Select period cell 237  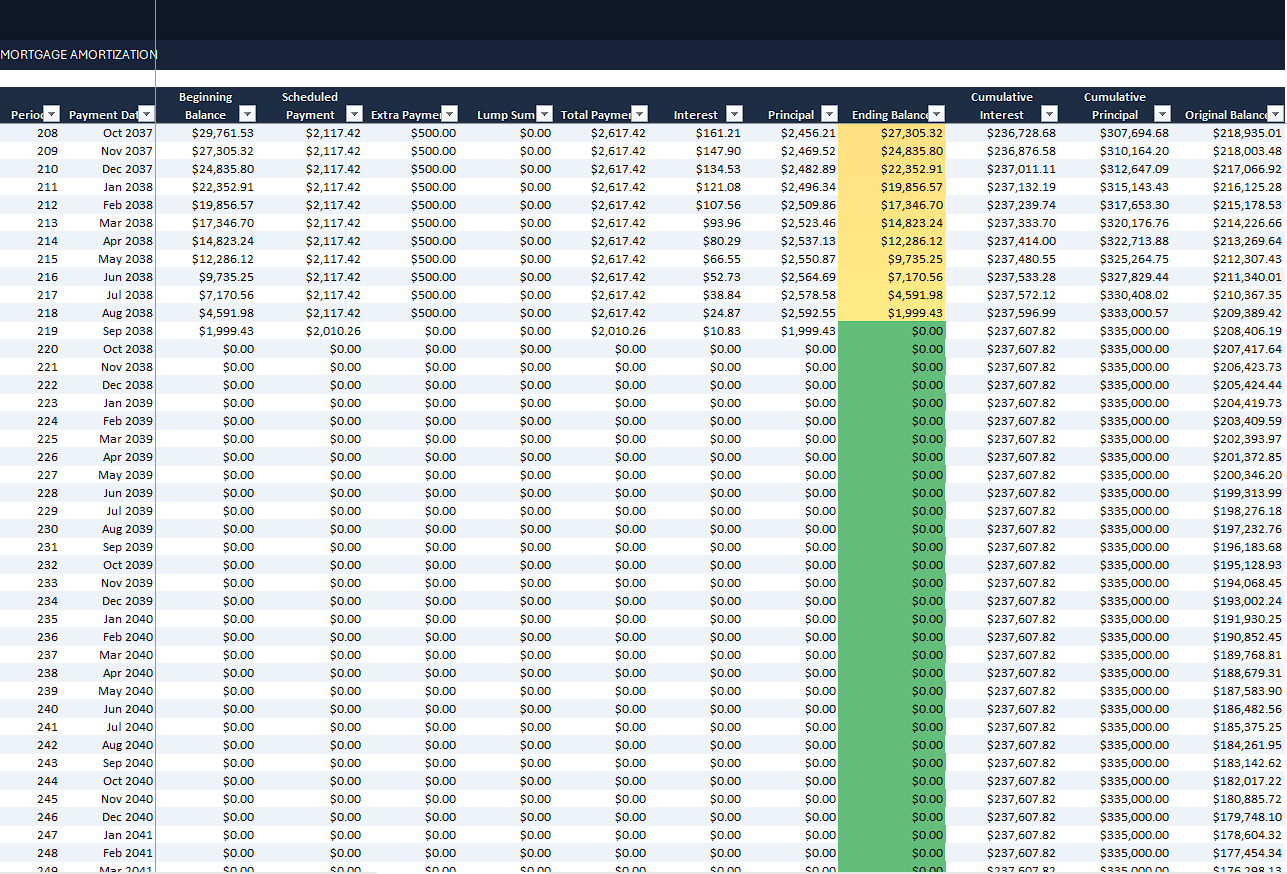coord(47,655)
